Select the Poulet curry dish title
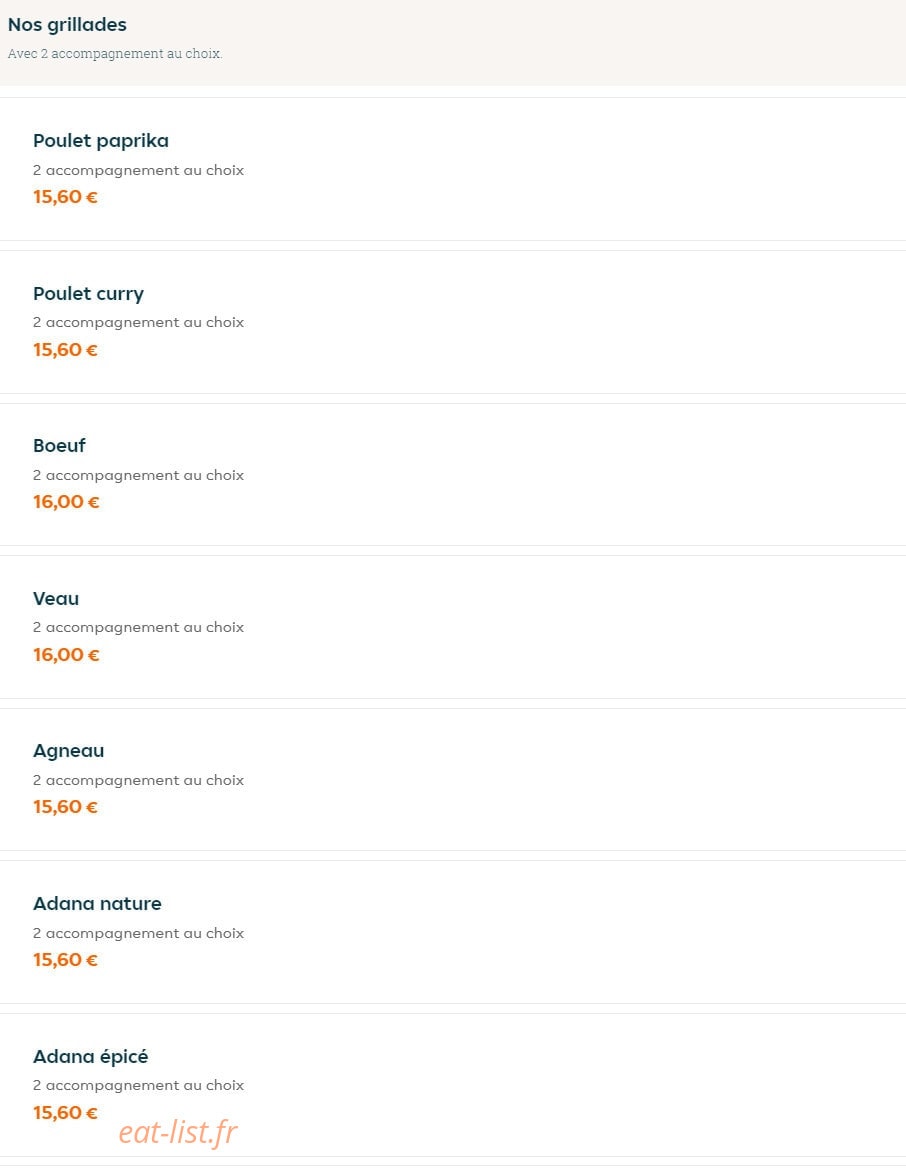 pyautogui.click(x=88, y=294)
